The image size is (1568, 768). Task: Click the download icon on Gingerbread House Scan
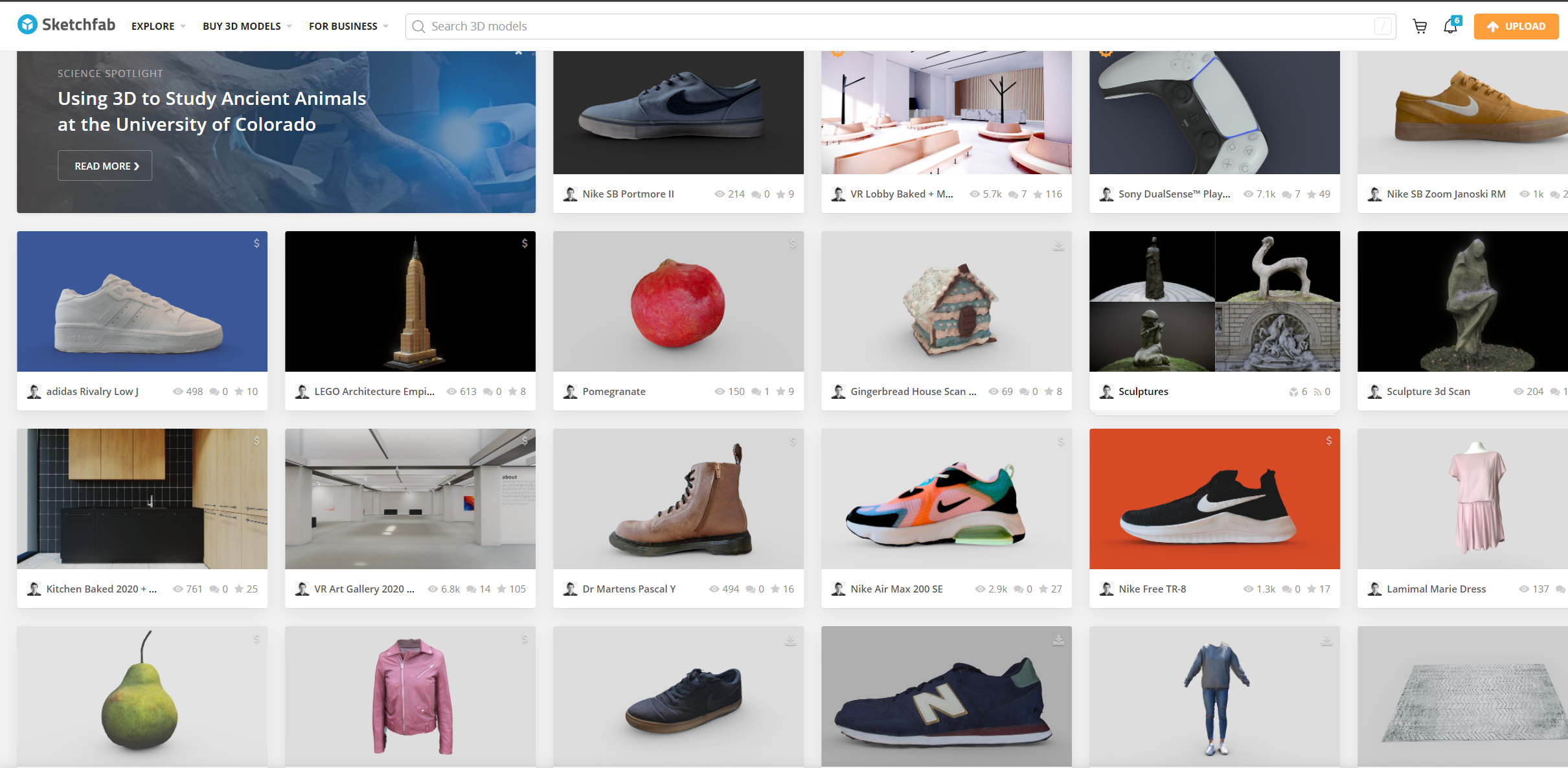(x=1058, y=245)
